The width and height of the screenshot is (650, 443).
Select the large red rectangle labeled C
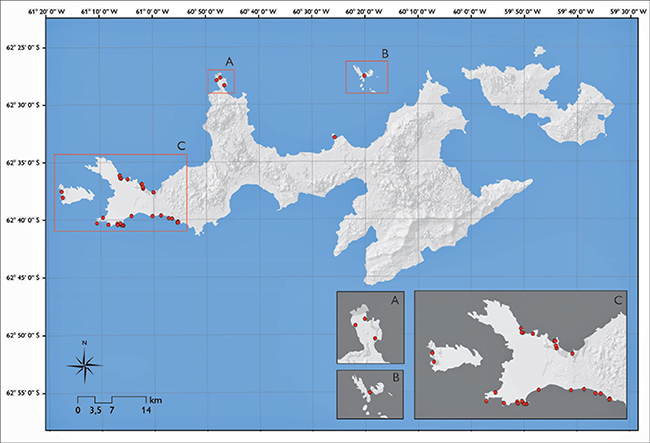coord(120,192)
